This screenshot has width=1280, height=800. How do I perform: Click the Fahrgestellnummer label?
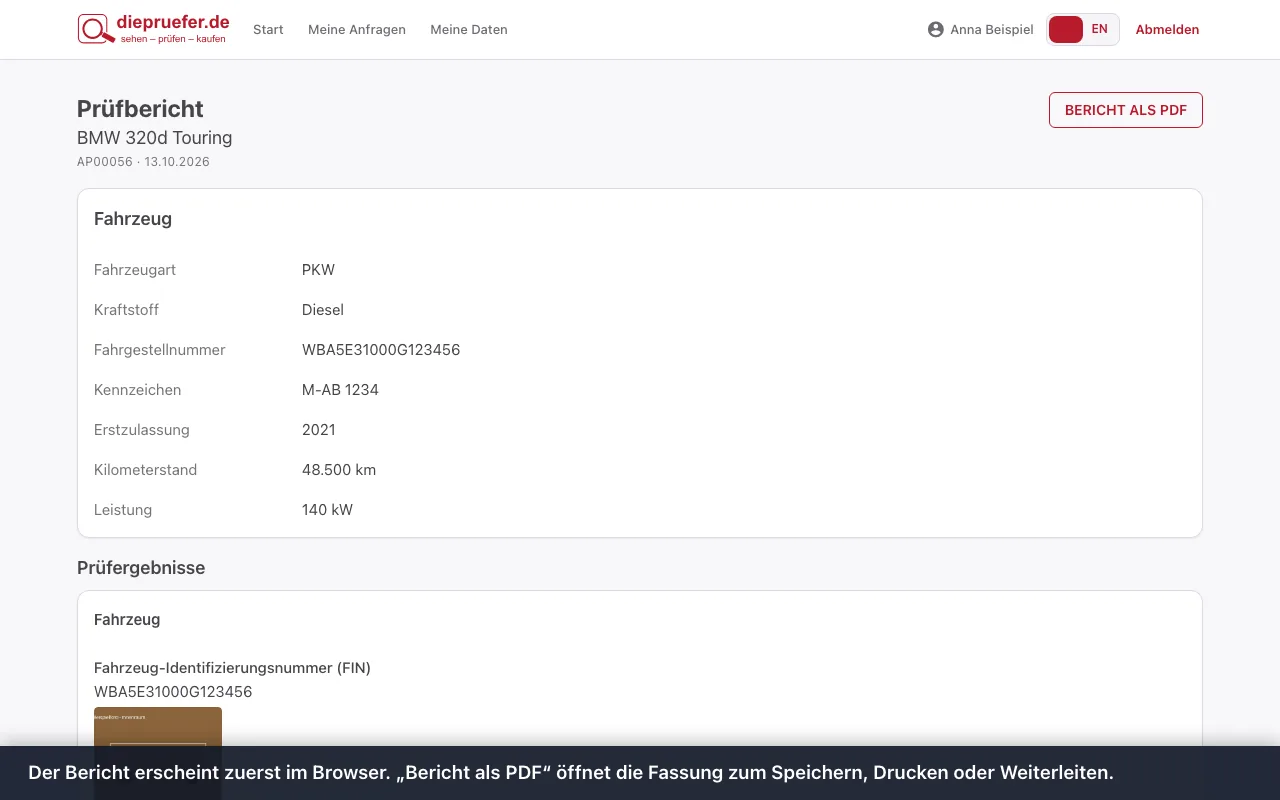[x=160, y=350]
